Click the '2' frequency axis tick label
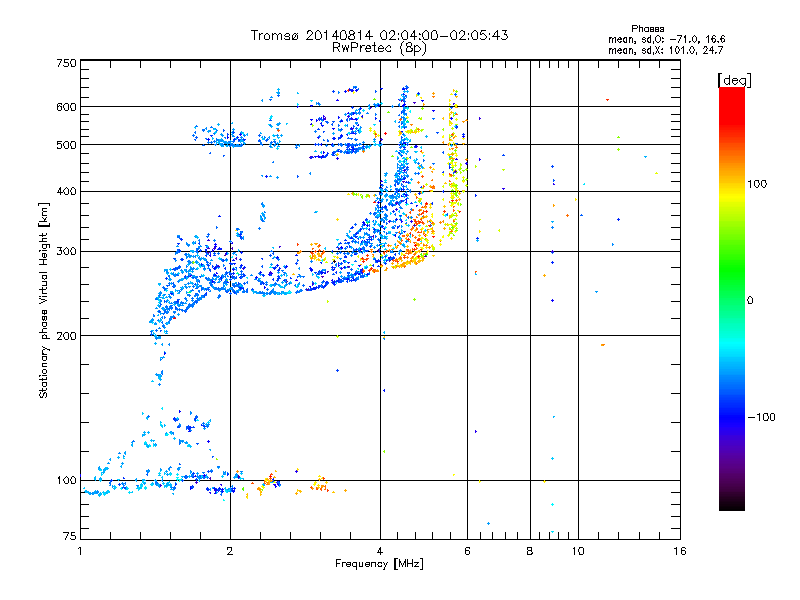 coord(230,551)
